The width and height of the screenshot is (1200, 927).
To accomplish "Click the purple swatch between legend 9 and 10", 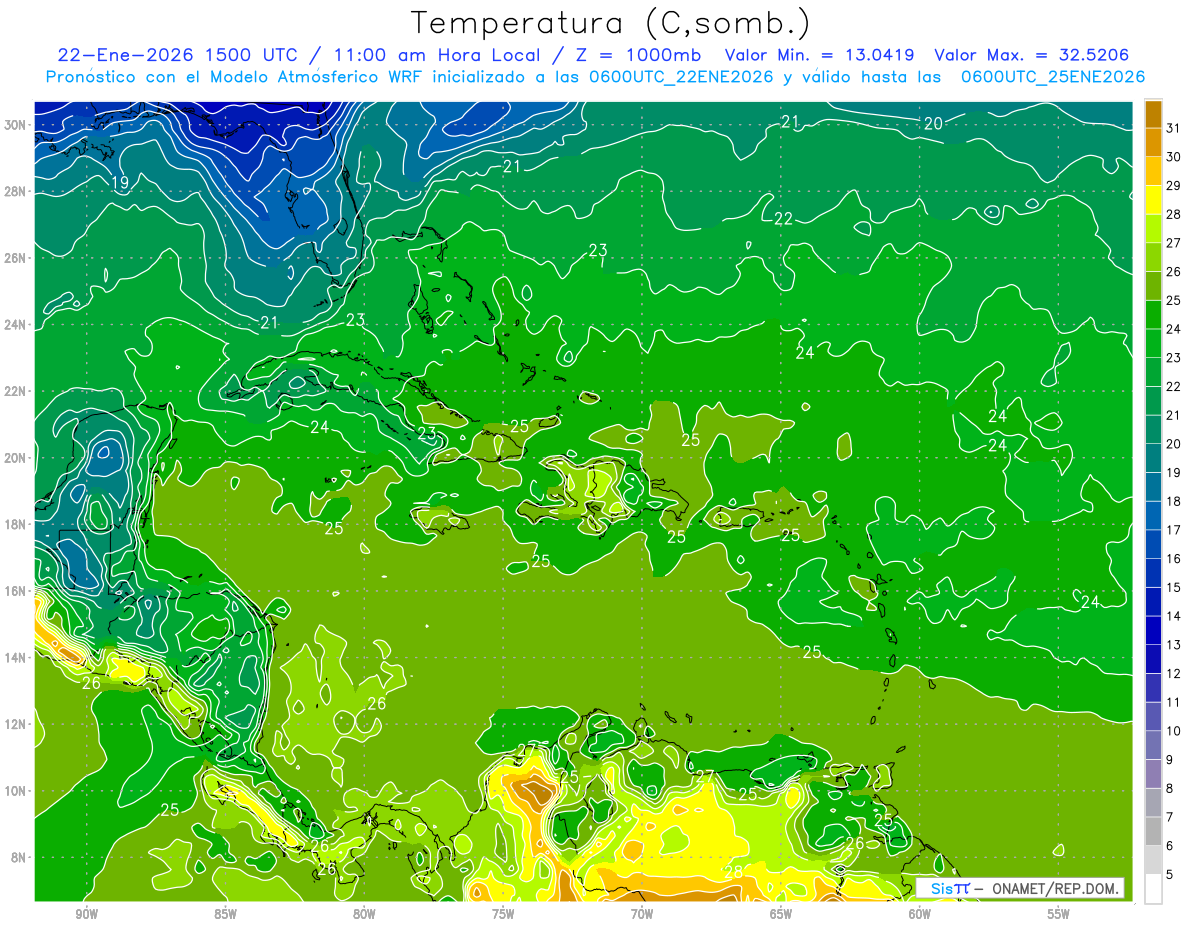I will [x=1153, y=745].
